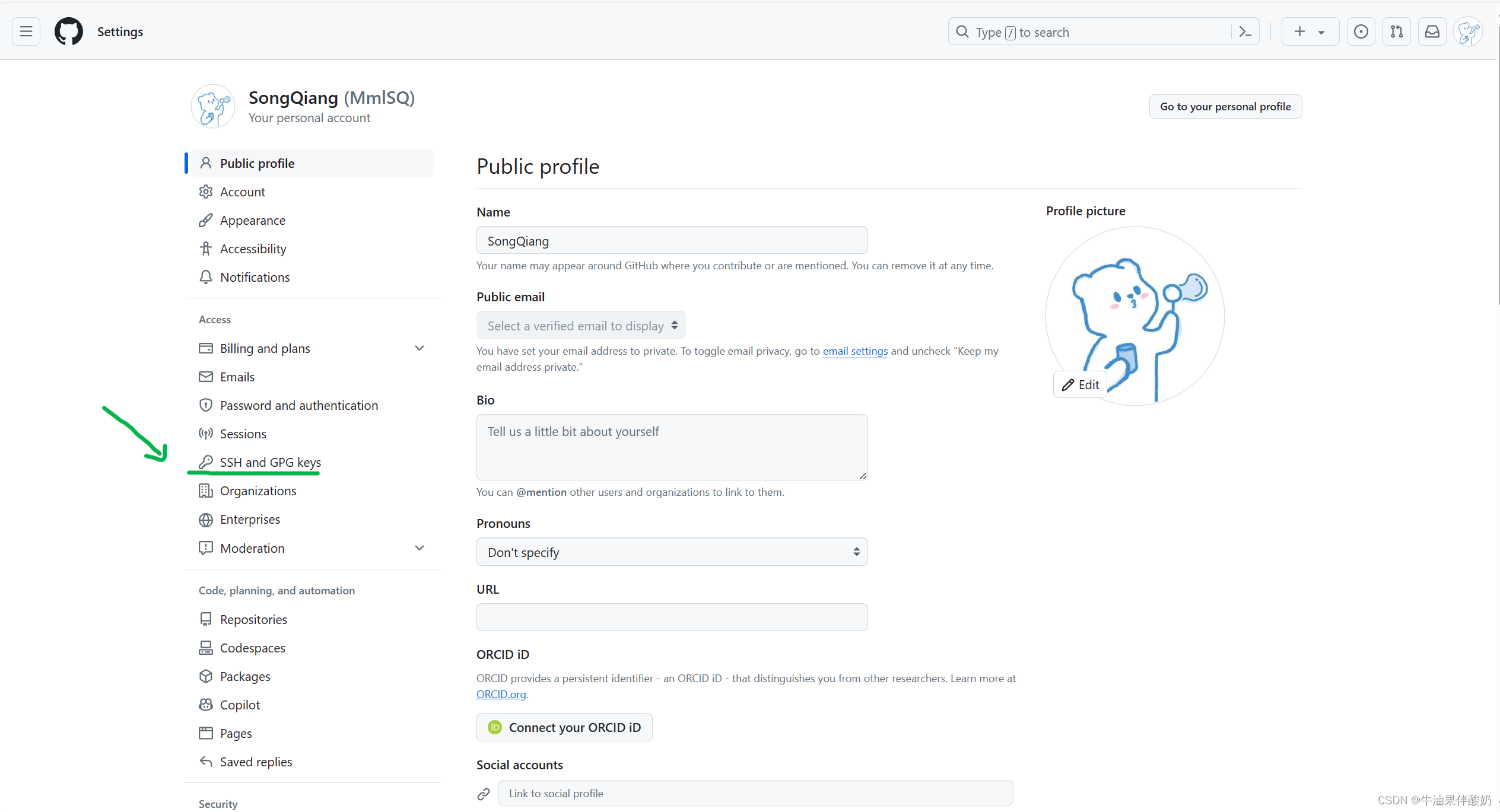This screenshot has width=1500, height=812.
Task: Click into the Bio text area
Action: [x=672, y=447]
